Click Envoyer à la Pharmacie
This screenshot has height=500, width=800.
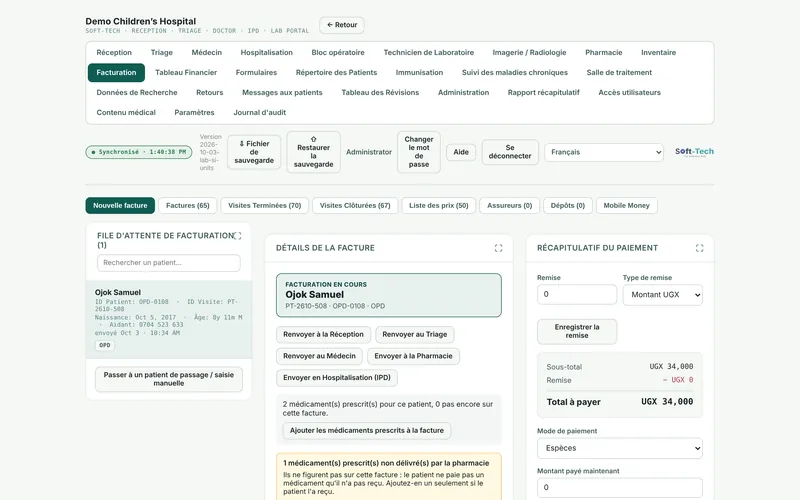pyautogui.click(x=413, y=356)
